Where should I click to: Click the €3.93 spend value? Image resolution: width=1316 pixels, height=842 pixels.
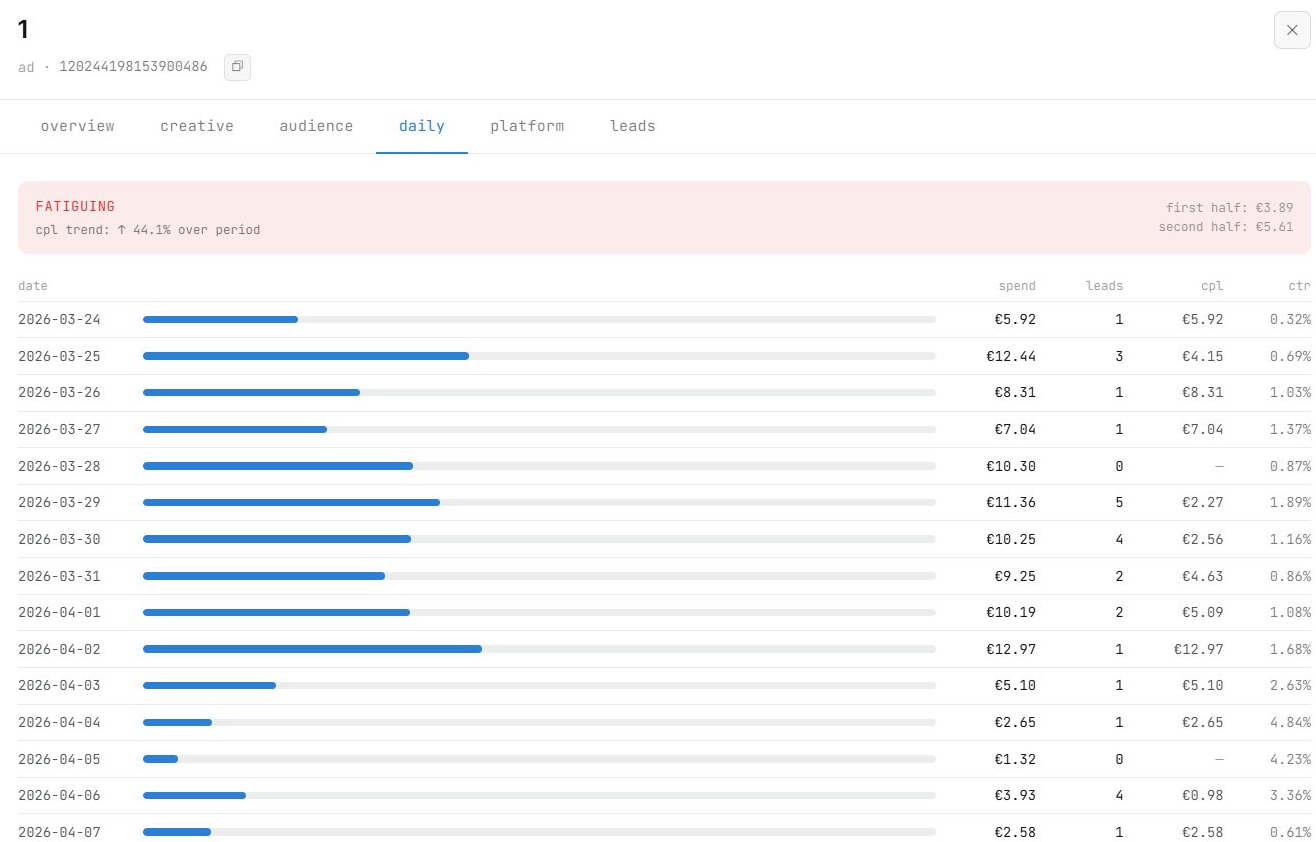[x=1015, y=795]
